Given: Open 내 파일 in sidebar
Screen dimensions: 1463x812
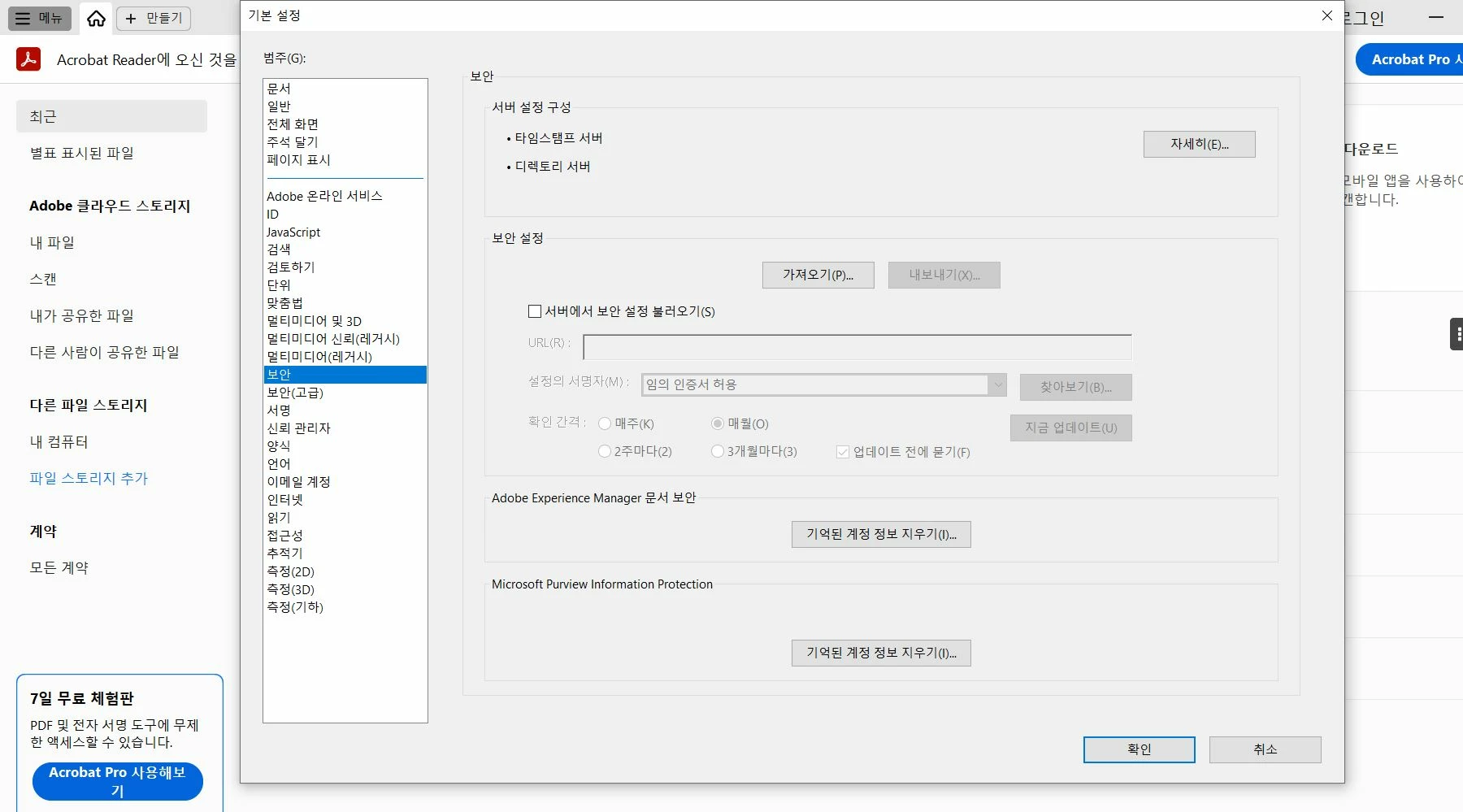Looking at the screenshot, I should [x=52, y=242].
